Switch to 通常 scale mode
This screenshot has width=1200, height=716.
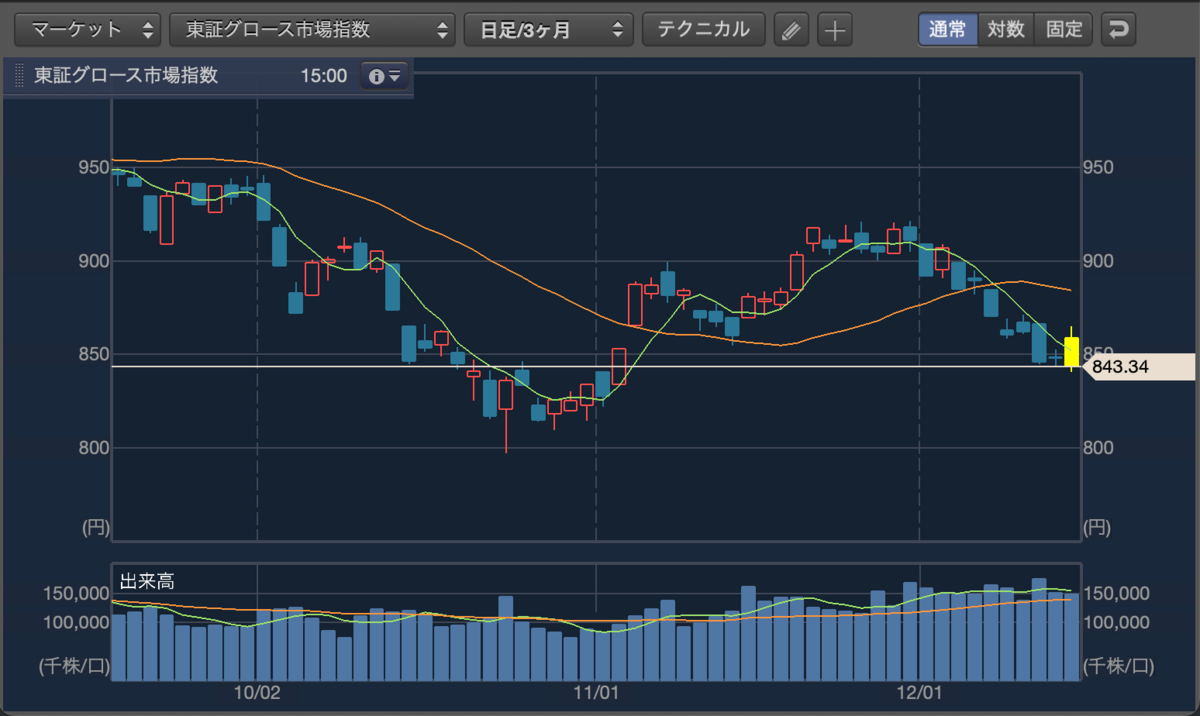(947, 29)
